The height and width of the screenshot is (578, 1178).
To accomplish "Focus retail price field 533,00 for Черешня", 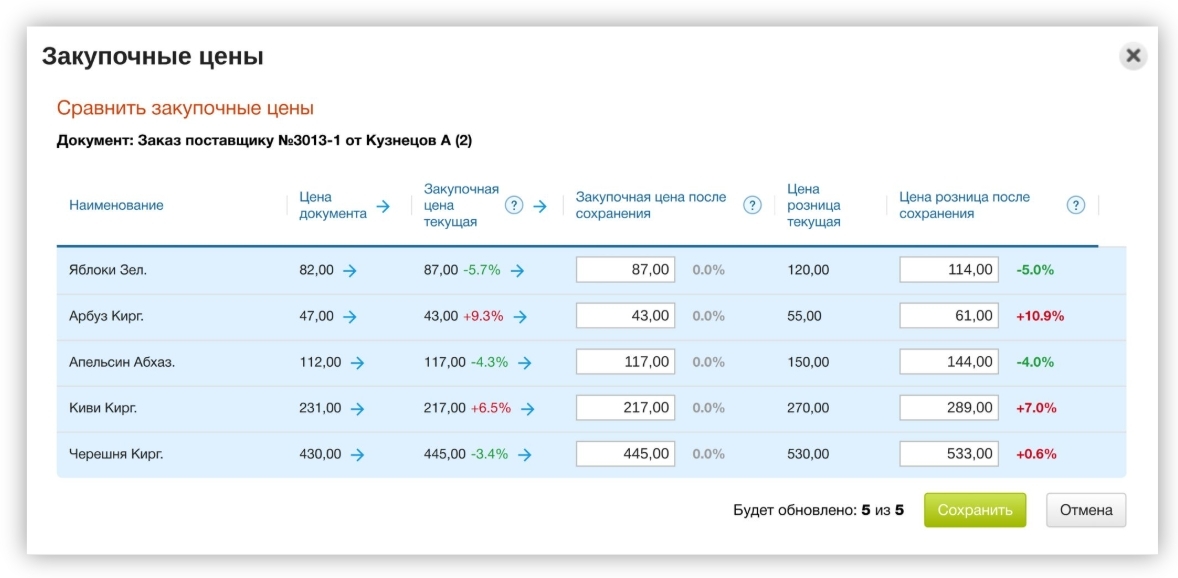I will [949, 453].
